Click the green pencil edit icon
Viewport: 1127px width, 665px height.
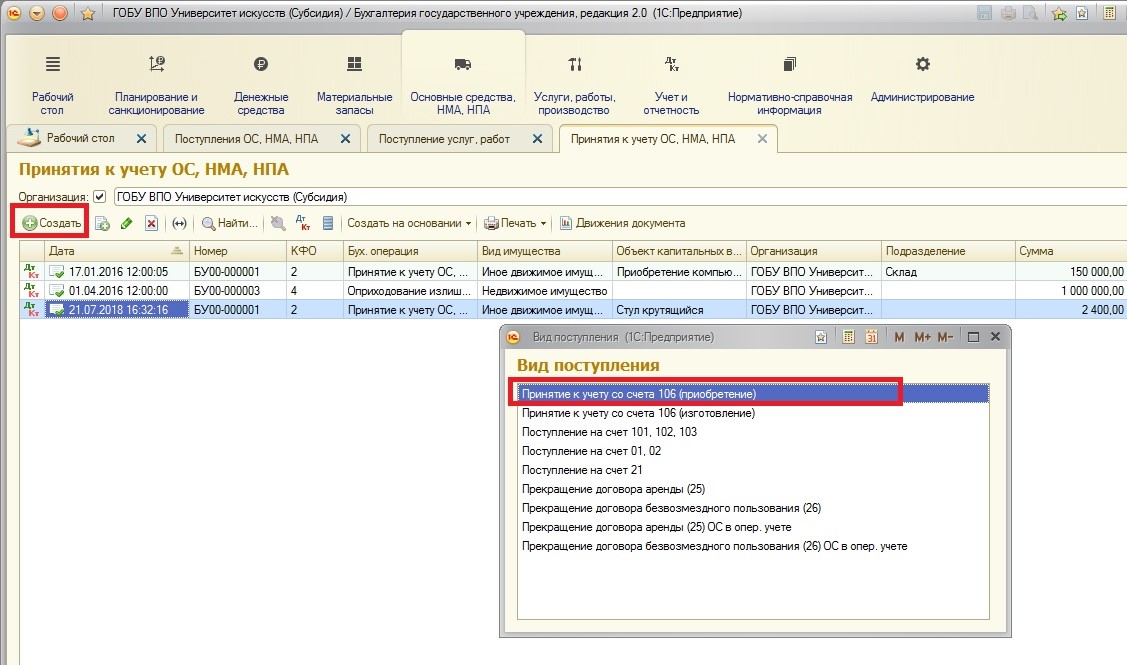127,223
